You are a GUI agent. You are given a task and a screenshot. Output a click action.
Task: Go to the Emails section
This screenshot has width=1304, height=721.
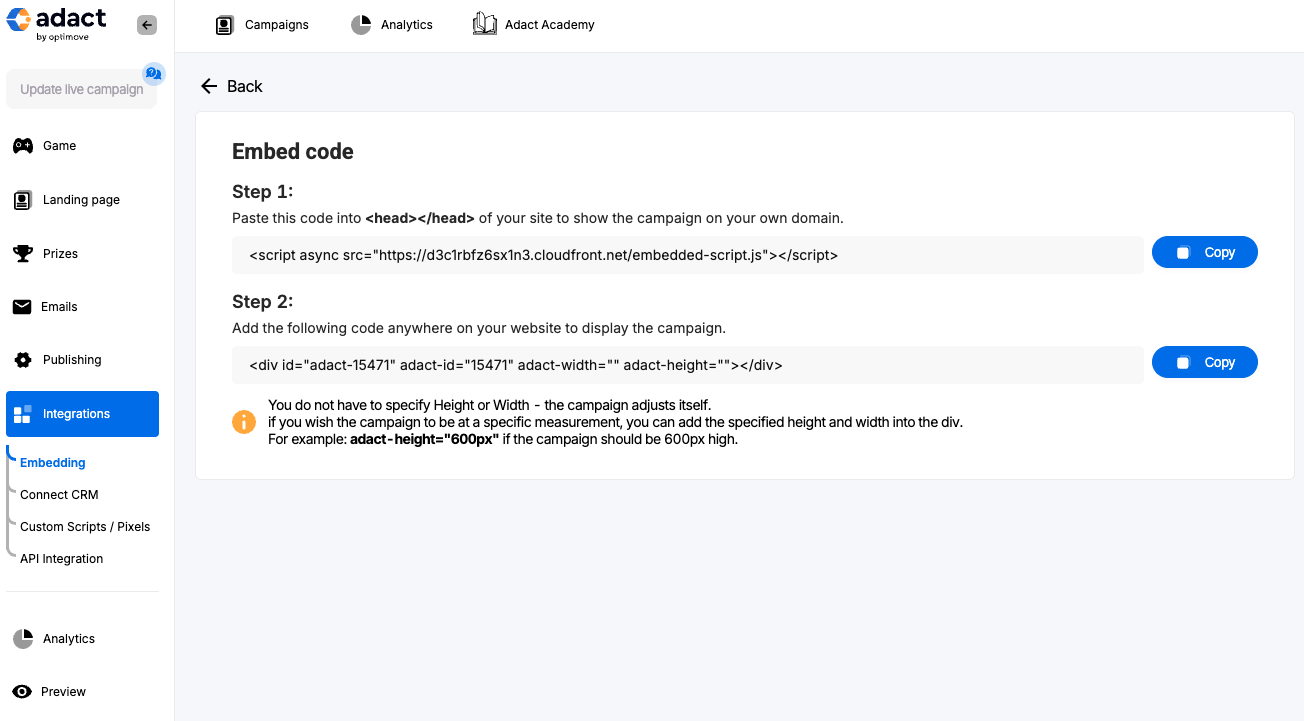point(82,307)
